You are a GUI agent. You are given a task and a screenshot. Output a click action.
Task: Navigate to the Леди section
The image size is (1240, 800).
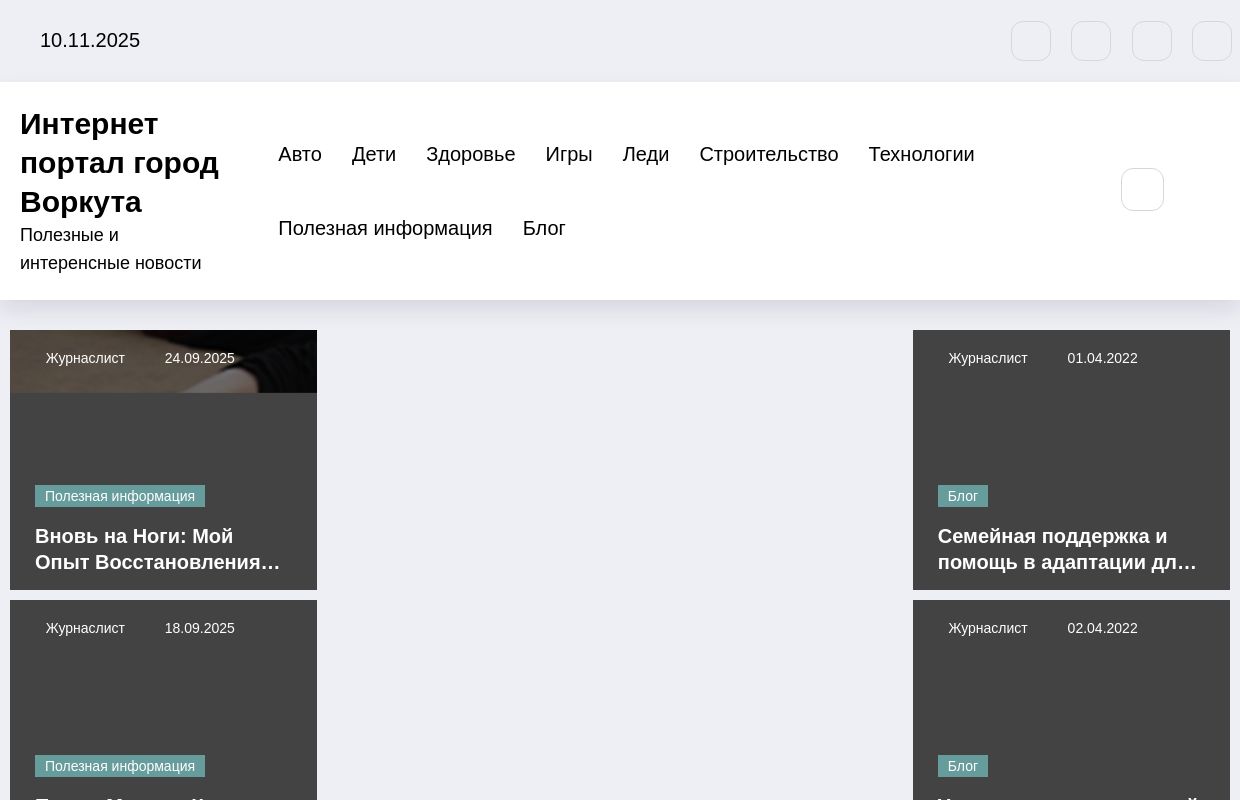(x=645, y=154)
